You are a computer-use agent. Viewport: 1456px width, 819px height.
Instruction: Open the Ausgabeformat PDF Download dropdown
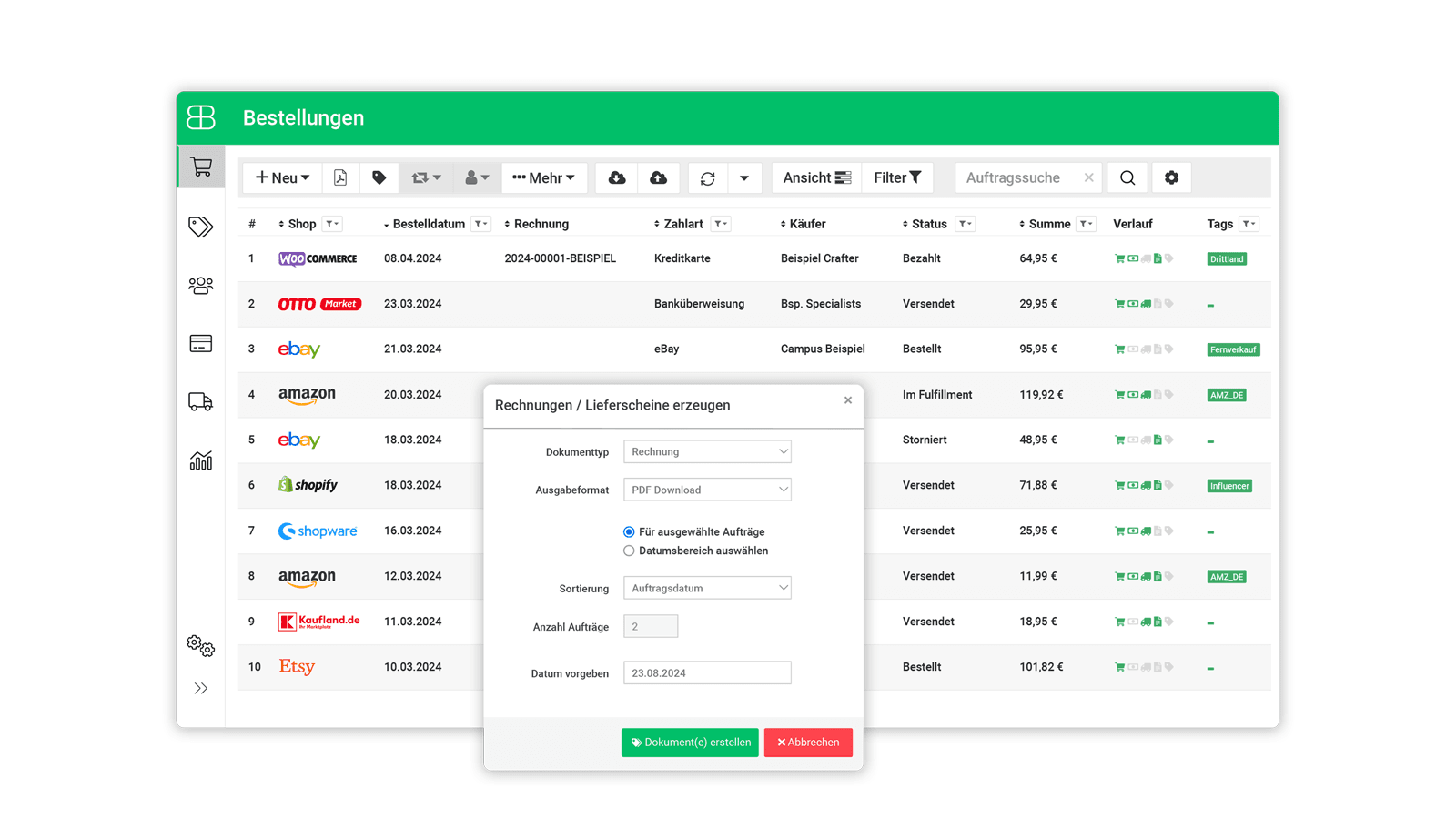[707, 490]
